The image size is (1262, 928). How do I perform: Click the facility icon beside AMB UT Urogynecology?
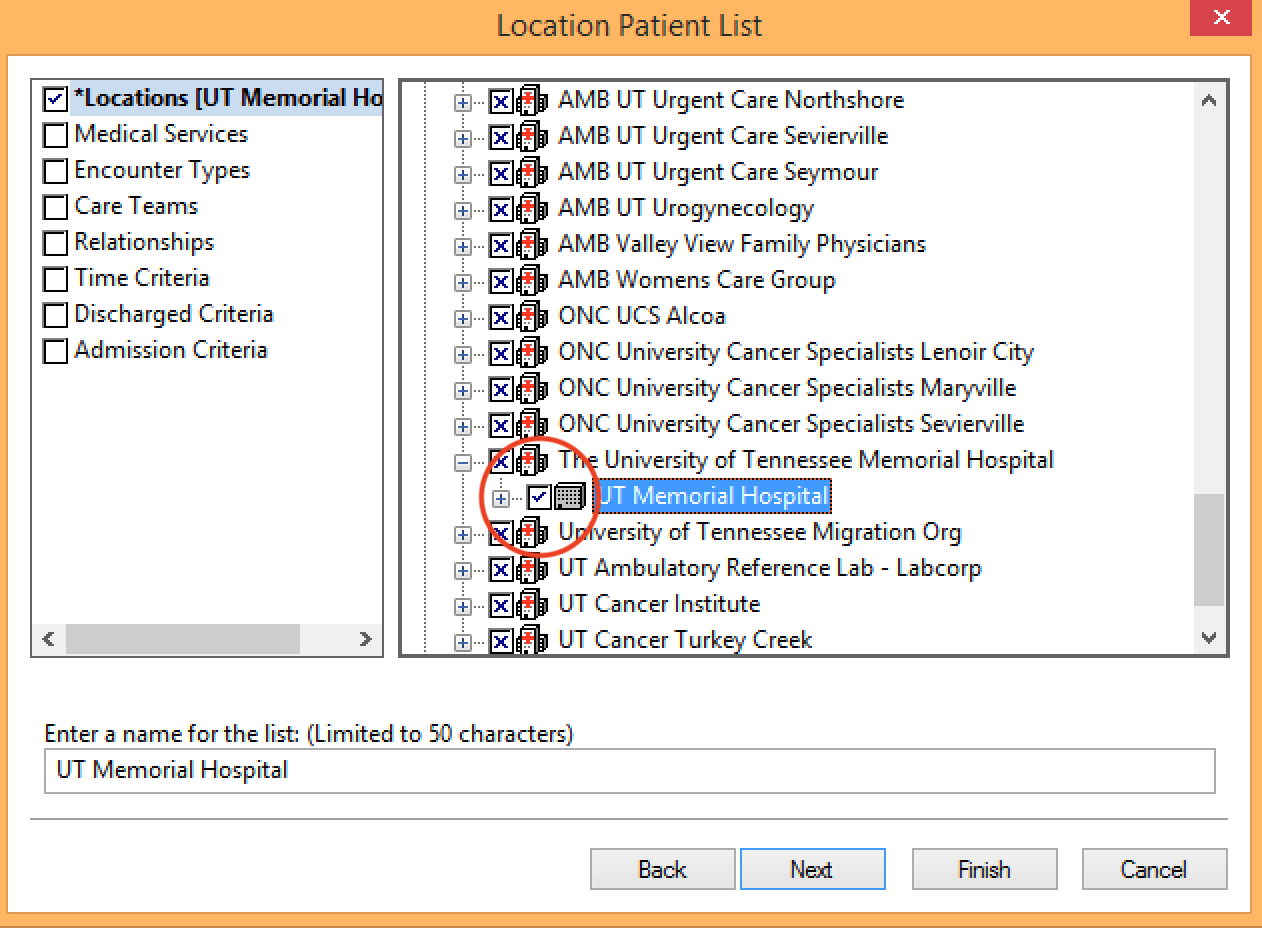[x=532, y=209]
